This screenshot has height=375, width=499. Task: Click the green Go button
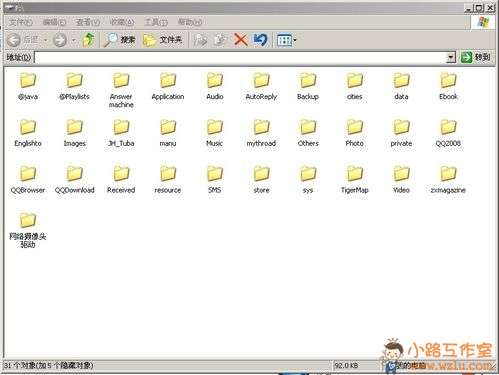tap(475, 57)
